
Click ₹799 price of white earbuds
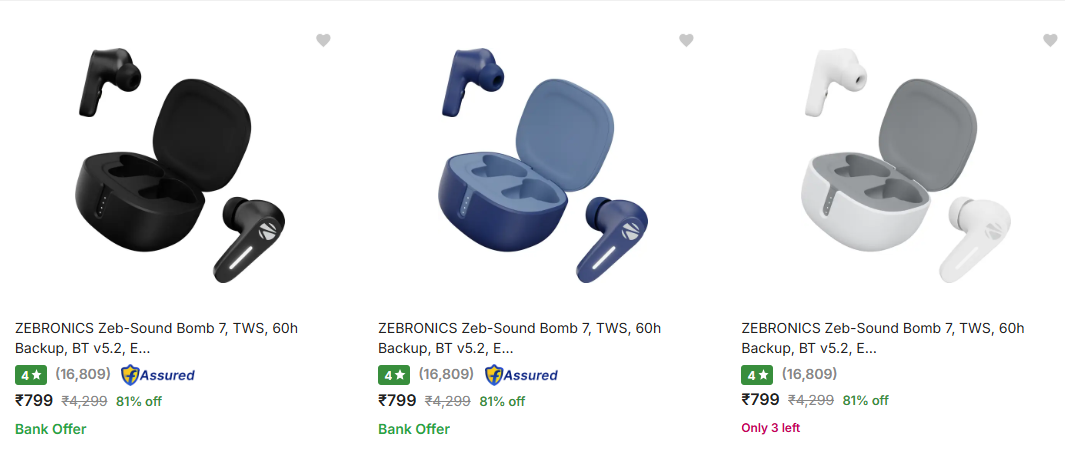(760, 400)
